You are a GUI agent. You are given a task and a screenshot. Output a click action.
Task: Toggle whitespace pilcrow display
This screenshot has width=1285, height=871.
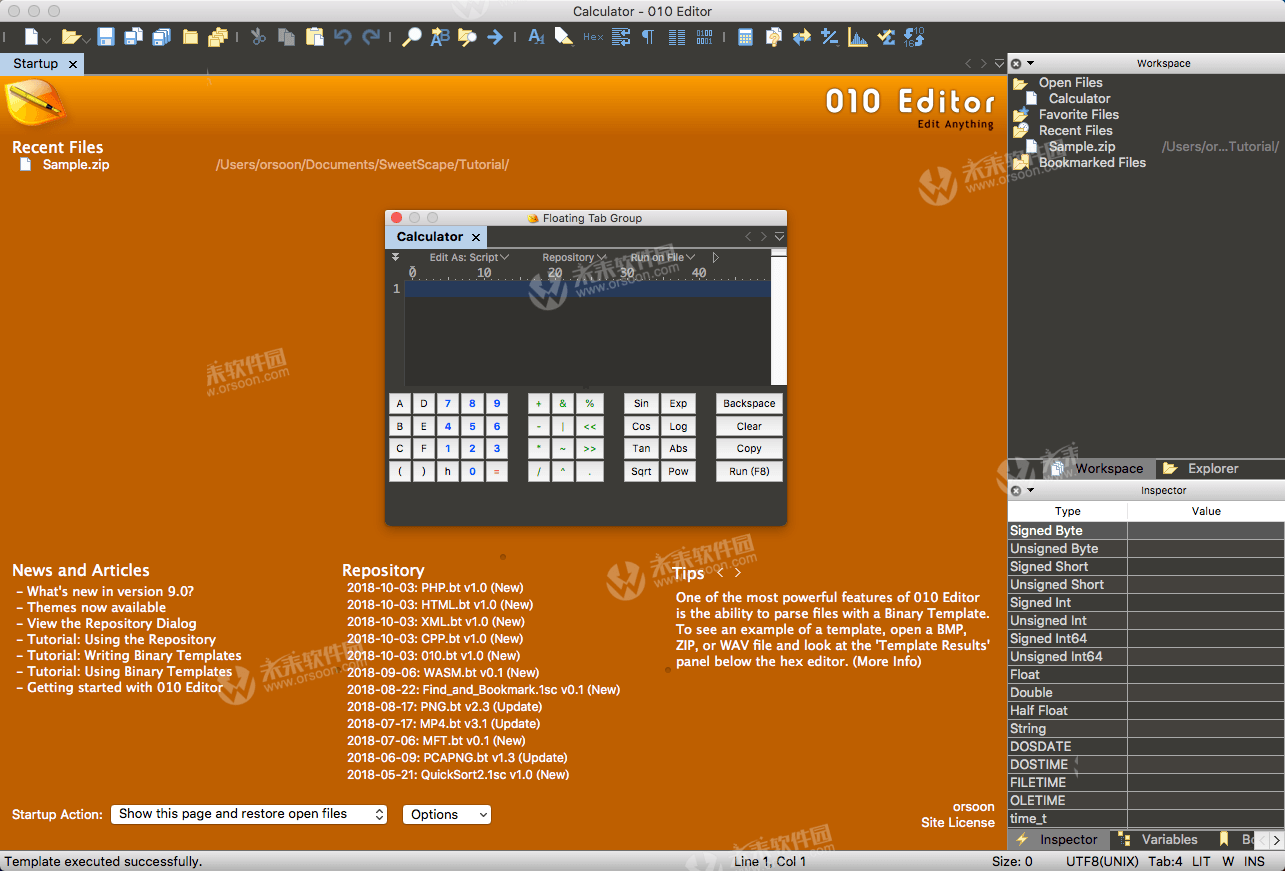[648, 37]
